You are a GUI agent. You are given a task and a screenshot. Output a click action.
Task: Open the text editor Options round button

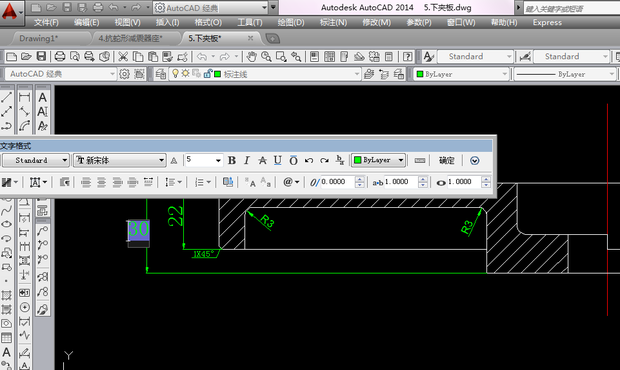(x=474, y=160)
